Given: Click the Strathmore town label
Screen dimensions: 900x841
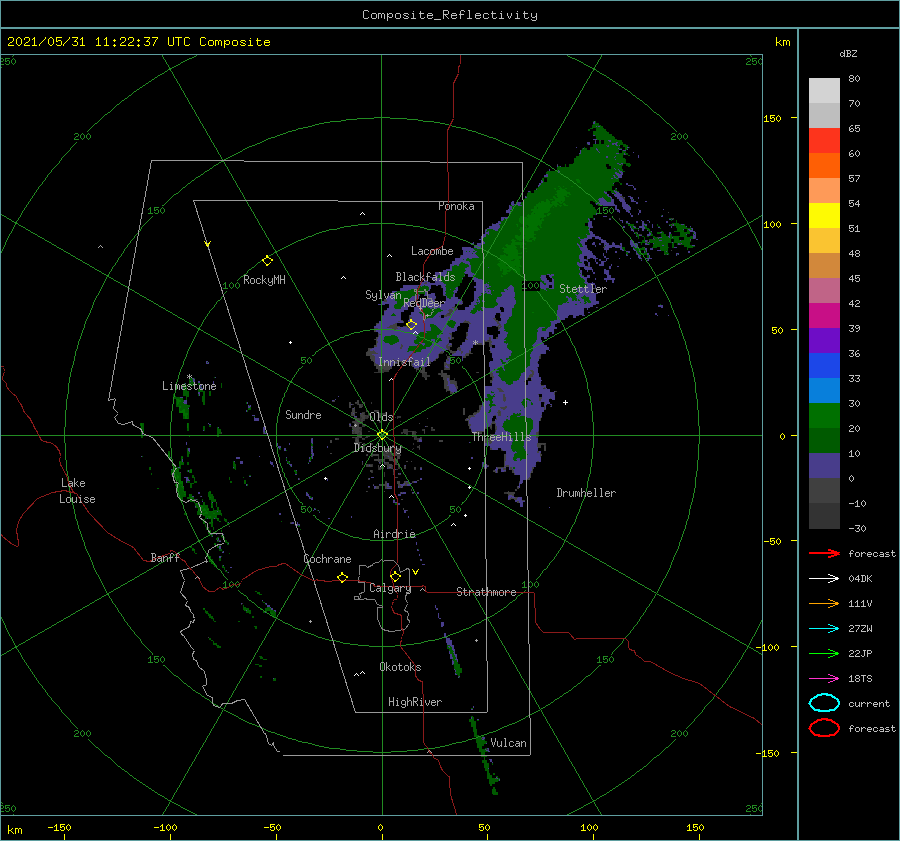Looking at the screenshot, I should point(486,592).
